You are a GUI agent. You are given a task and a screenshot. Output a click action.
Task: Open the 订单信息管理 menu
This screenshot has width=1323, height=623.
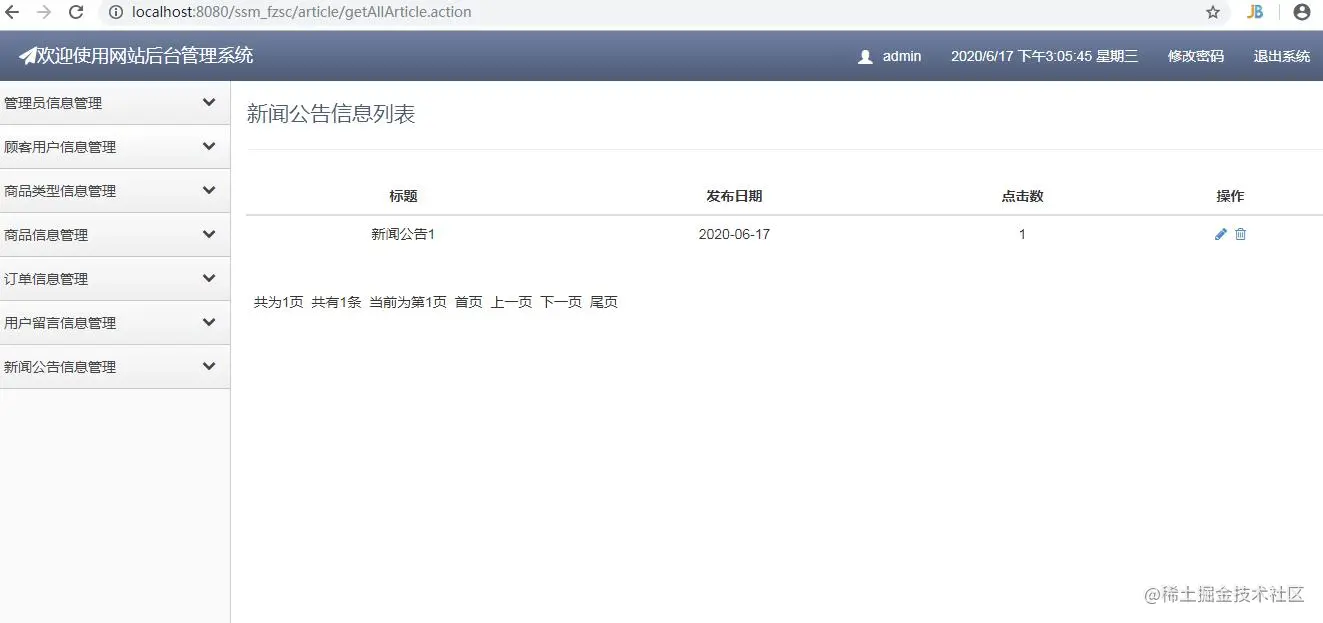[x=115, y=279]
